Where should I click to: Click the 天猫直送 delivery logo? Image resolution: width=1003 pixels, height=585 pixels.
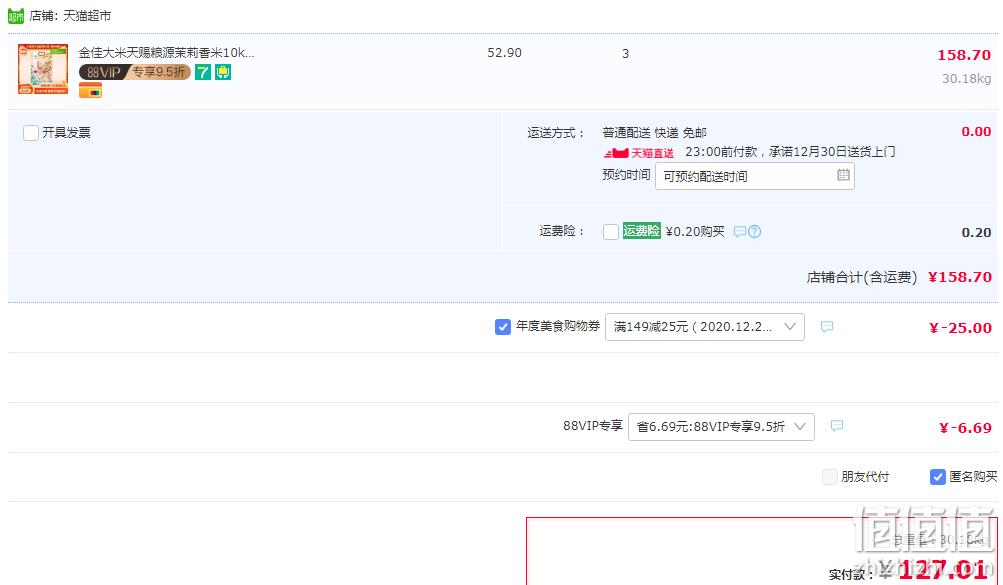pos(638,153)
